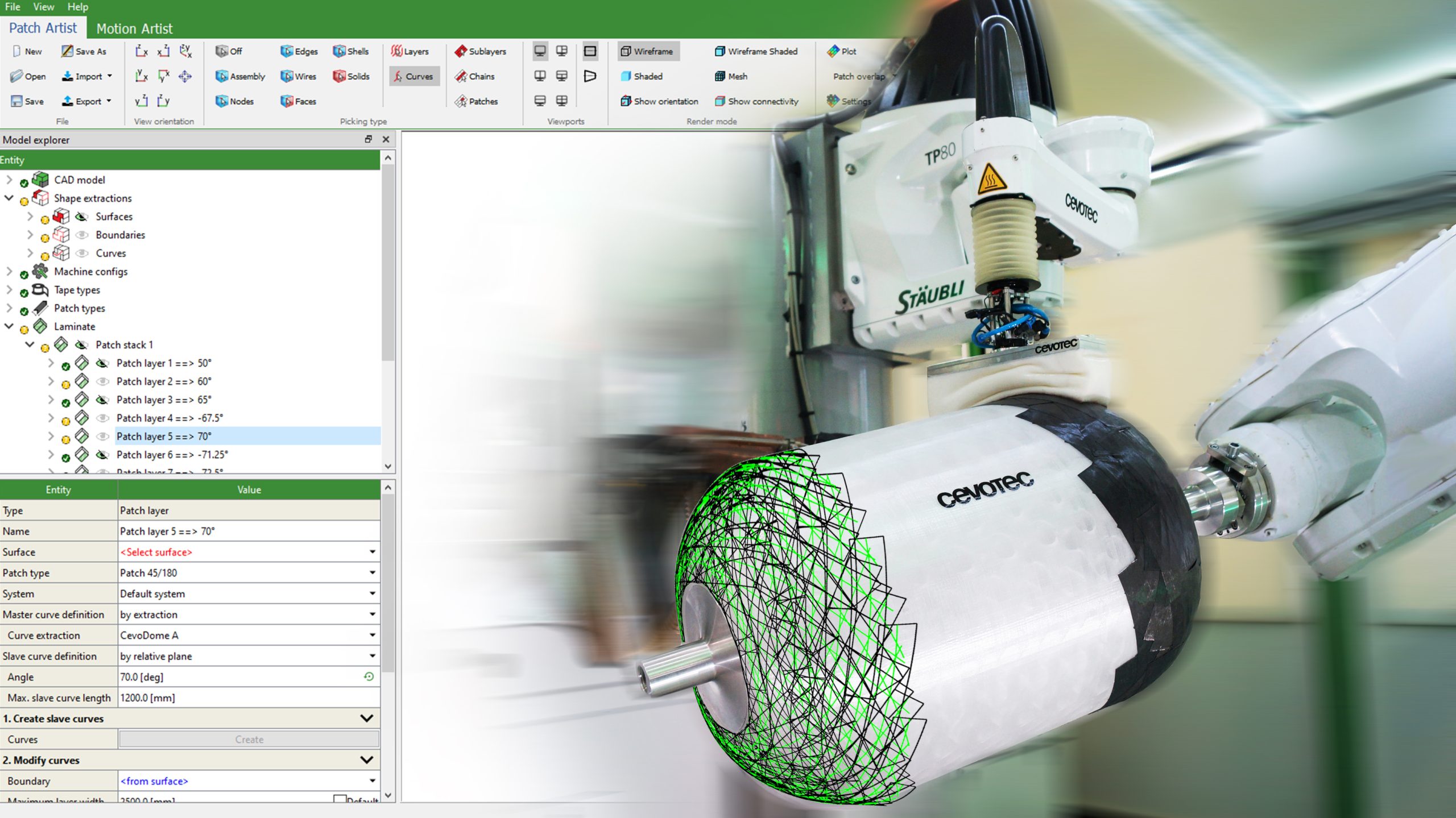
Task: Open the Import dropdown
Action: (109, 76)
